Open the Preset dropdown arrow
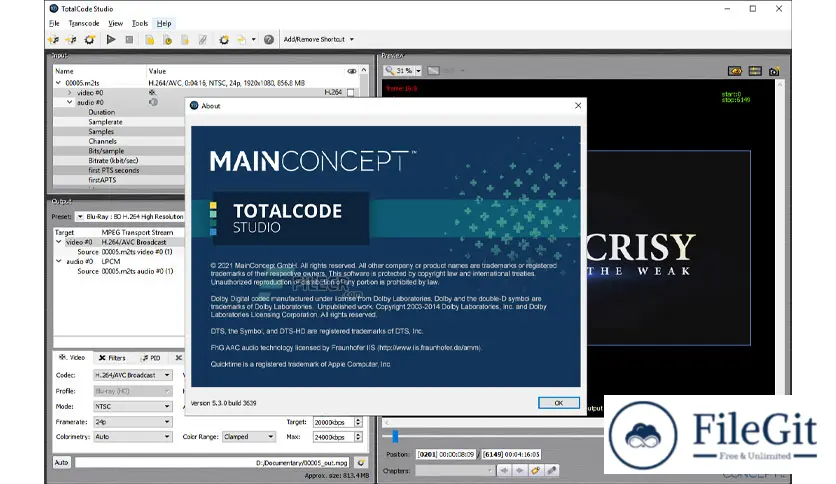836x484 pixels. 80,217
